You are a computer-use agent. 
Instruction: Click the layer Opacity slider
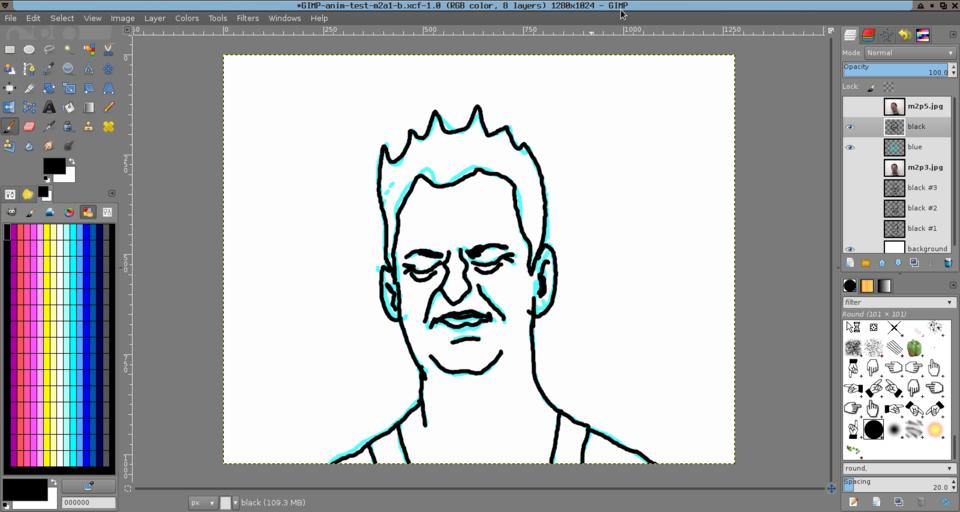click(x=897, y=70)
